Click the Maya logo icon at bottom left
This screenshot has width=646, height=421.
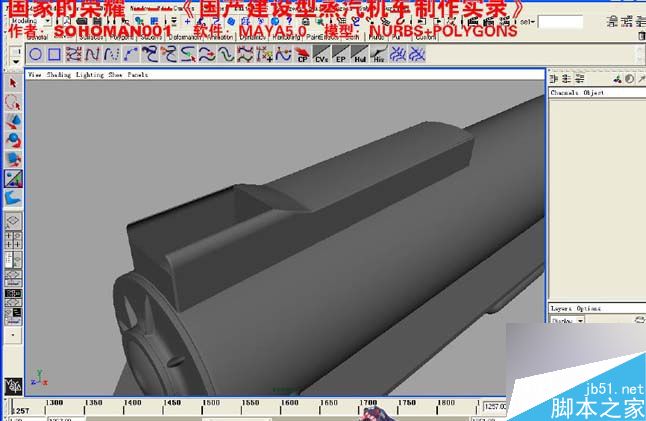13,386
